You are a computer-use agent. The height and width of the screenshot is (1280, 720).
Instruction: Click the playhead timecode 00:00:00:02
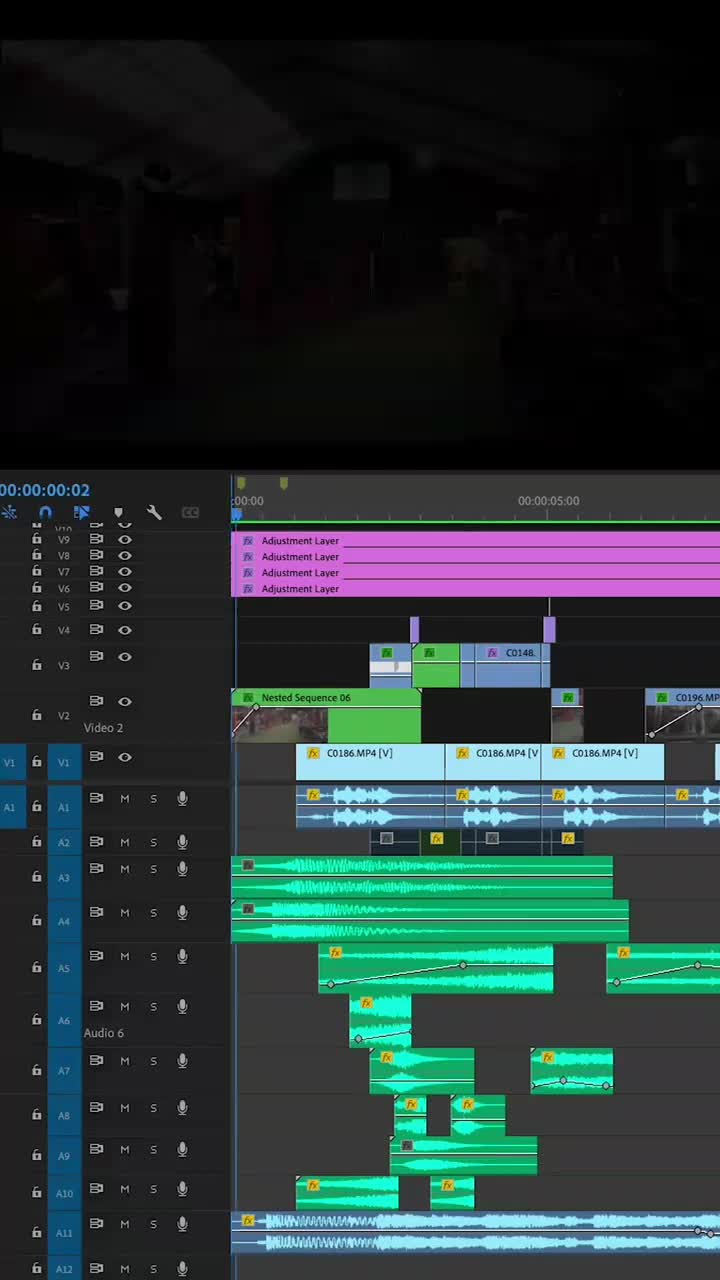[46, 490]
